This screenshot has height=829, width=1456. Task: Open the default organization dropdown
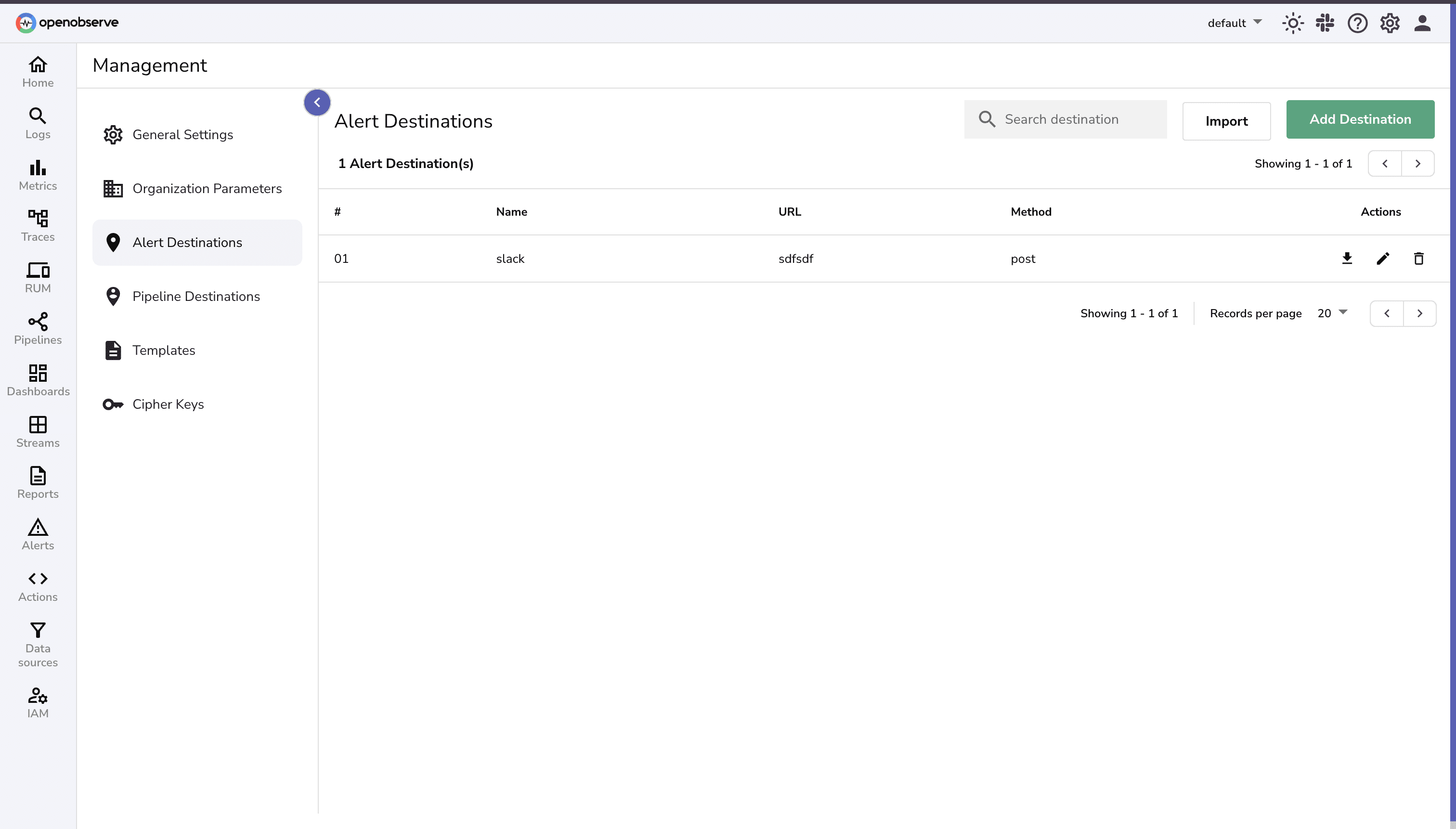1233,22
